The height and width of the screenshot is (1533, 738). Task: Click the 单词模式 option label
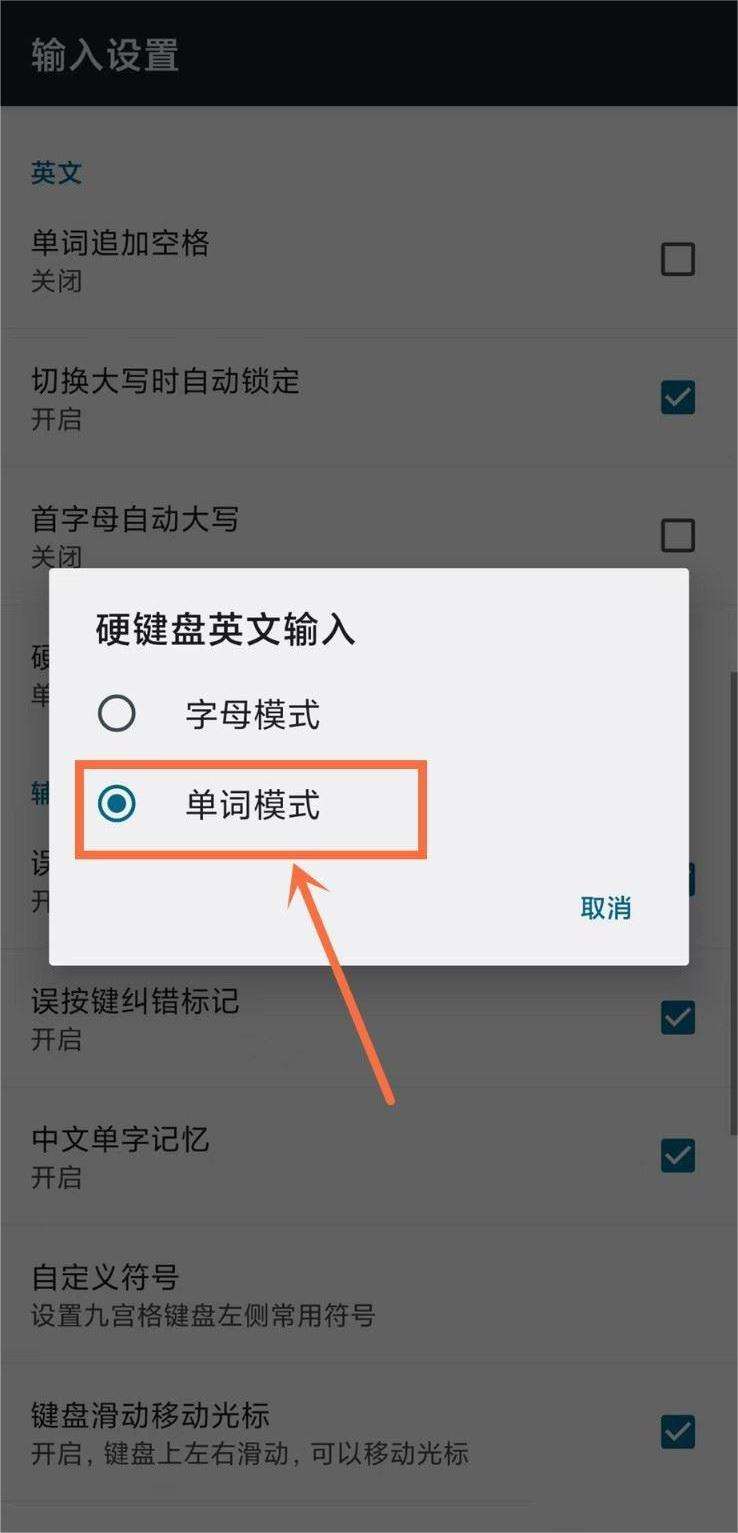pyautogui.click(x=253, y=805)
